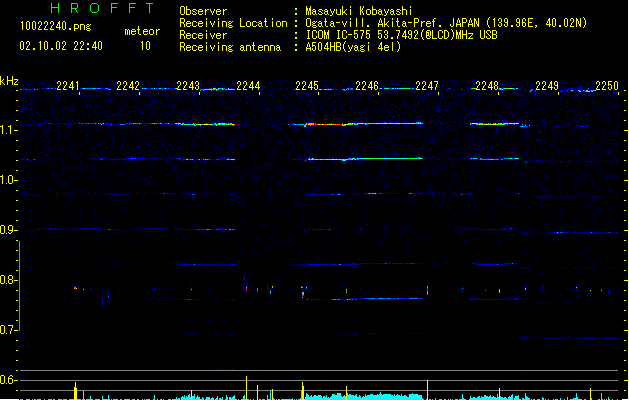Select antenna text A504HB(yagi 4el)

pos(353,47)
